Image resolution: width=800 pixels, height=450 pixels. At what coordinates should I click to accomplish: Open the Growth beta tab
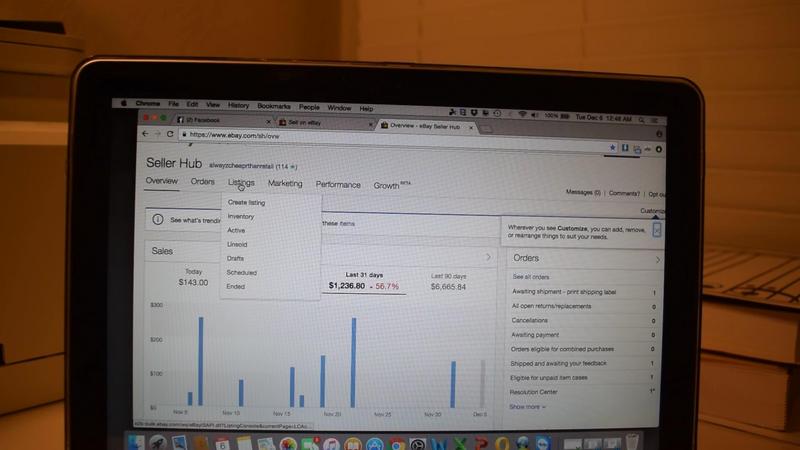tap(391, 185)
